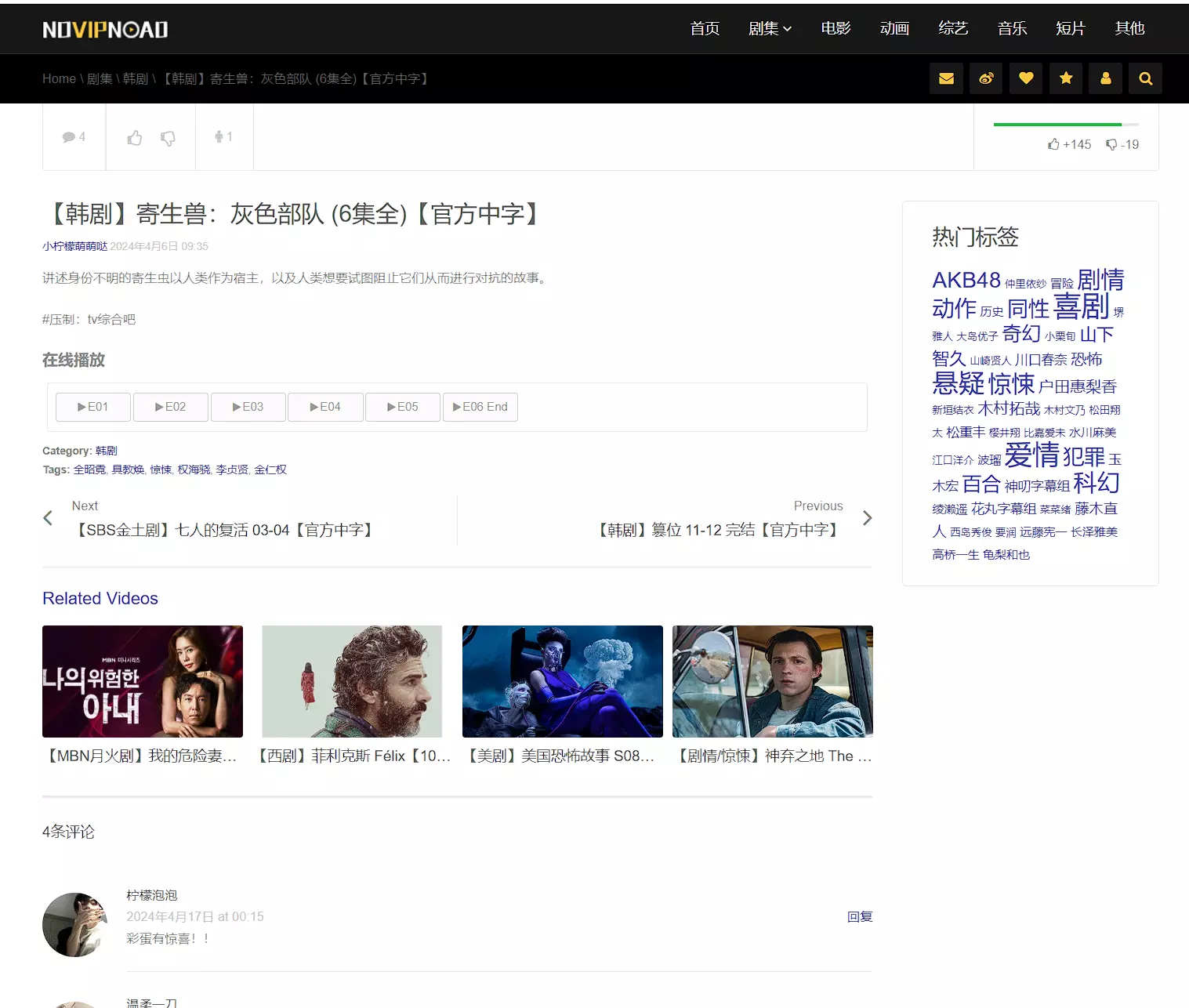The image size is (1189, 1008).
Task: Expand the 剧集 dropdown menu
Action: point(770,29)
